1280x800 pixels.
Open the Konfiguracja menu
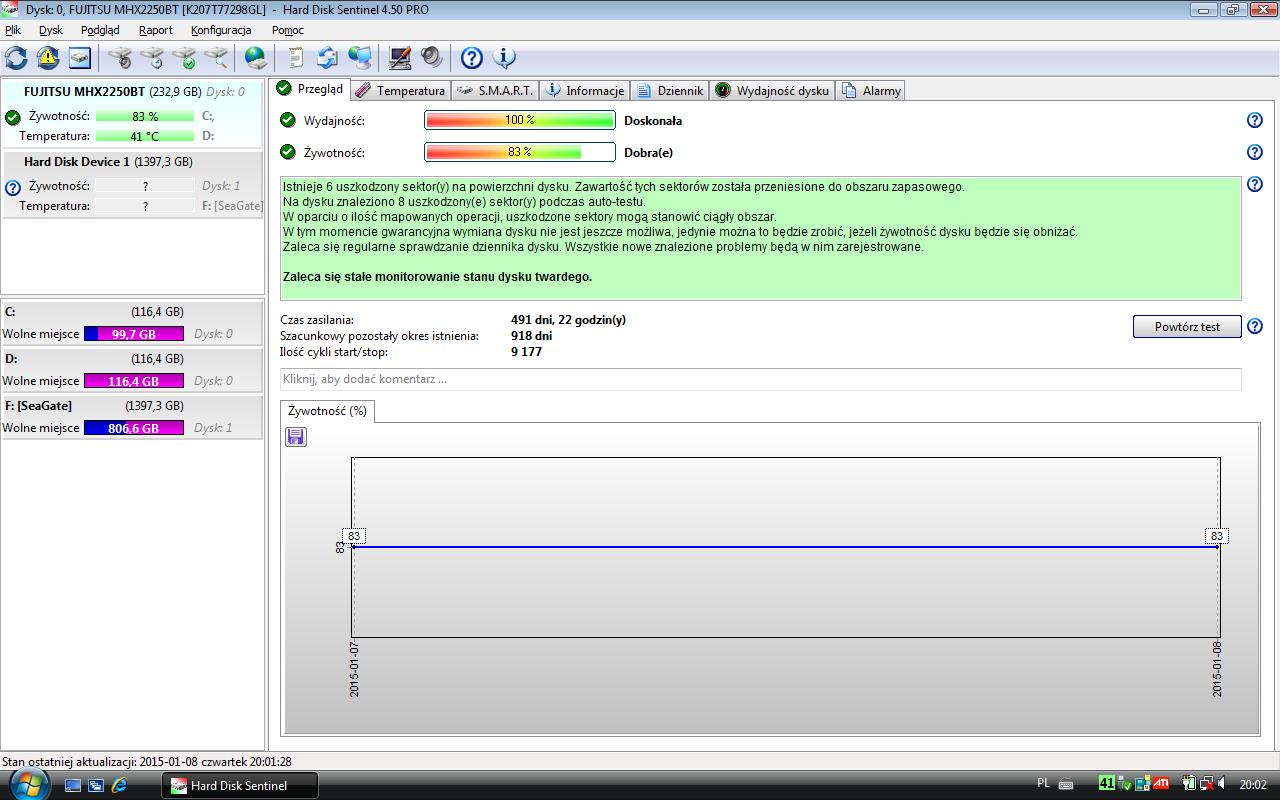[x=221, y=30]
